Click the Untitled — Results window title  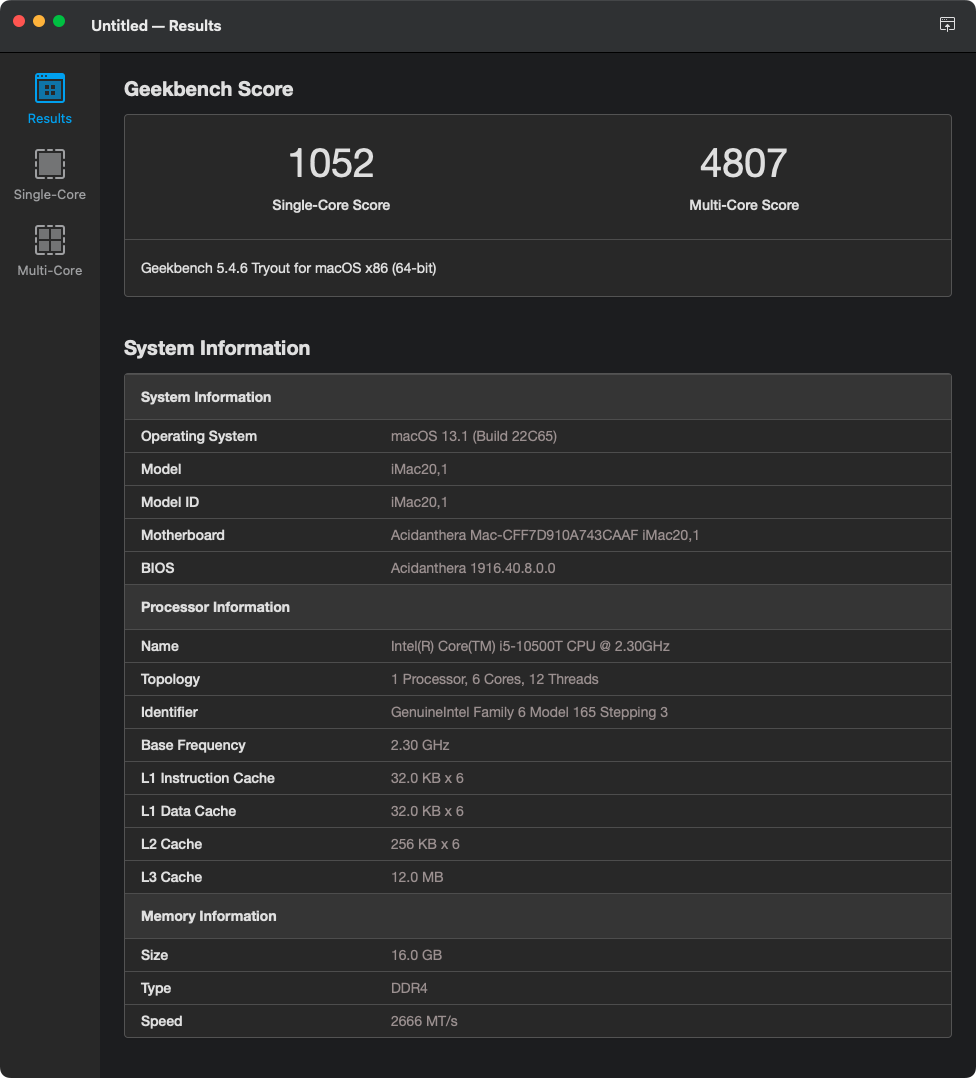coord(156,25)
